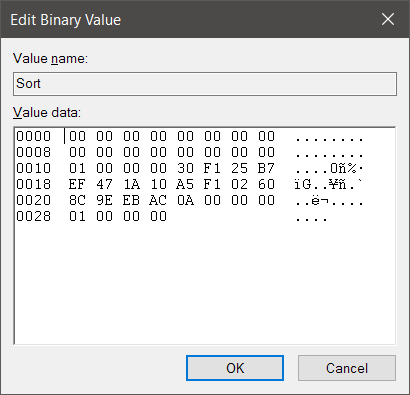The height and width of the screenshot is (395, 410).
Task: Click hex byte 25 in row 0010
Action: click(239, 168)
